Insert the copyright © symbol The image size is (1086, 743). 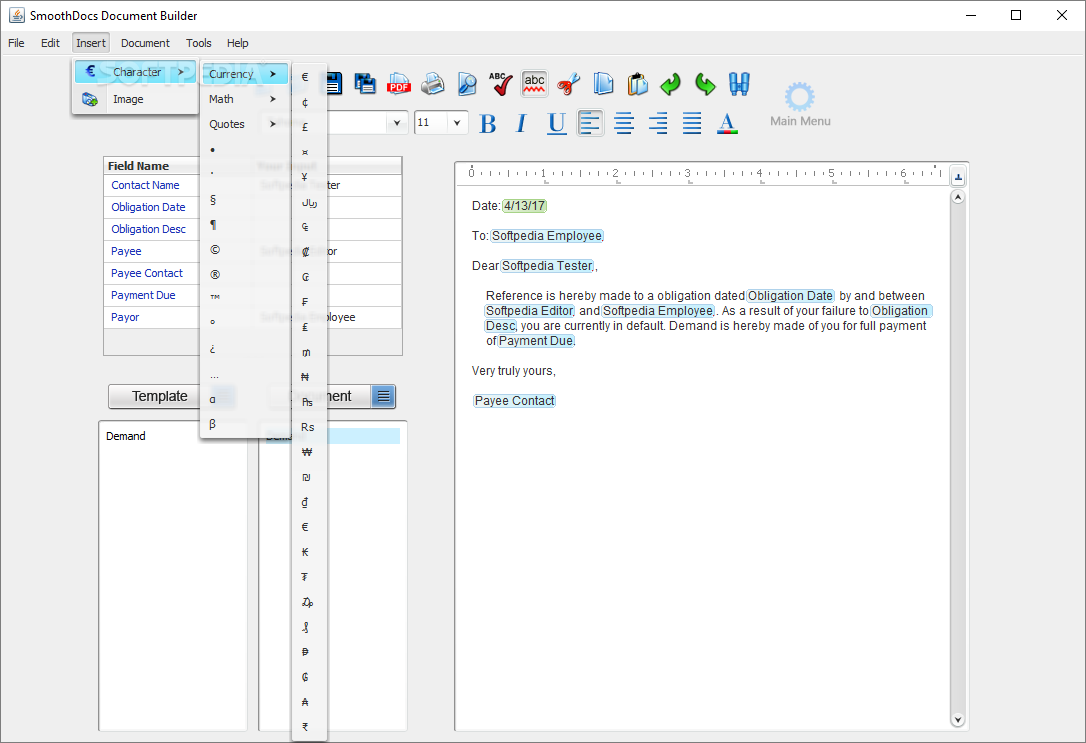coord(215,249)
